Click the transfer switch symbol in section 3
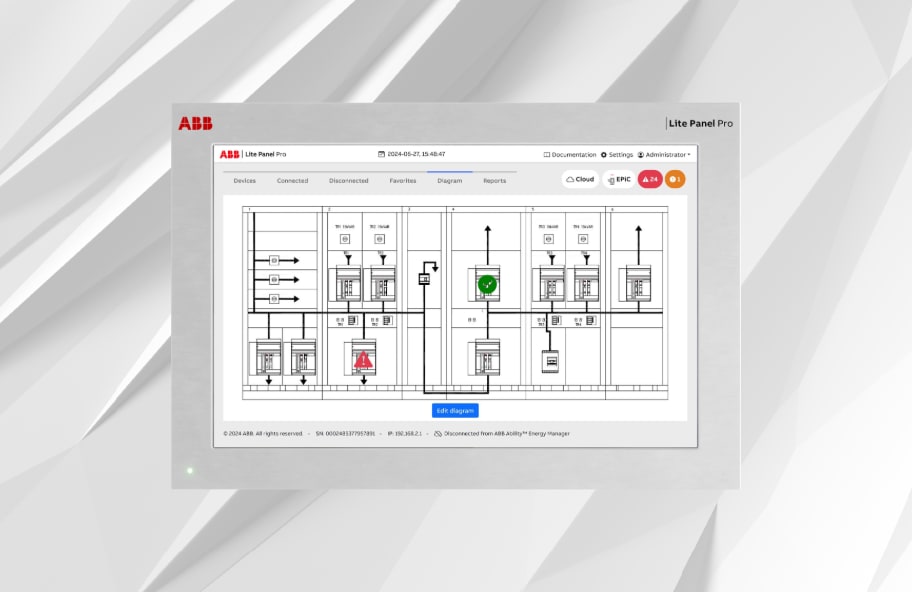Screen dimensions: 912x592 (x=423, y=278)
